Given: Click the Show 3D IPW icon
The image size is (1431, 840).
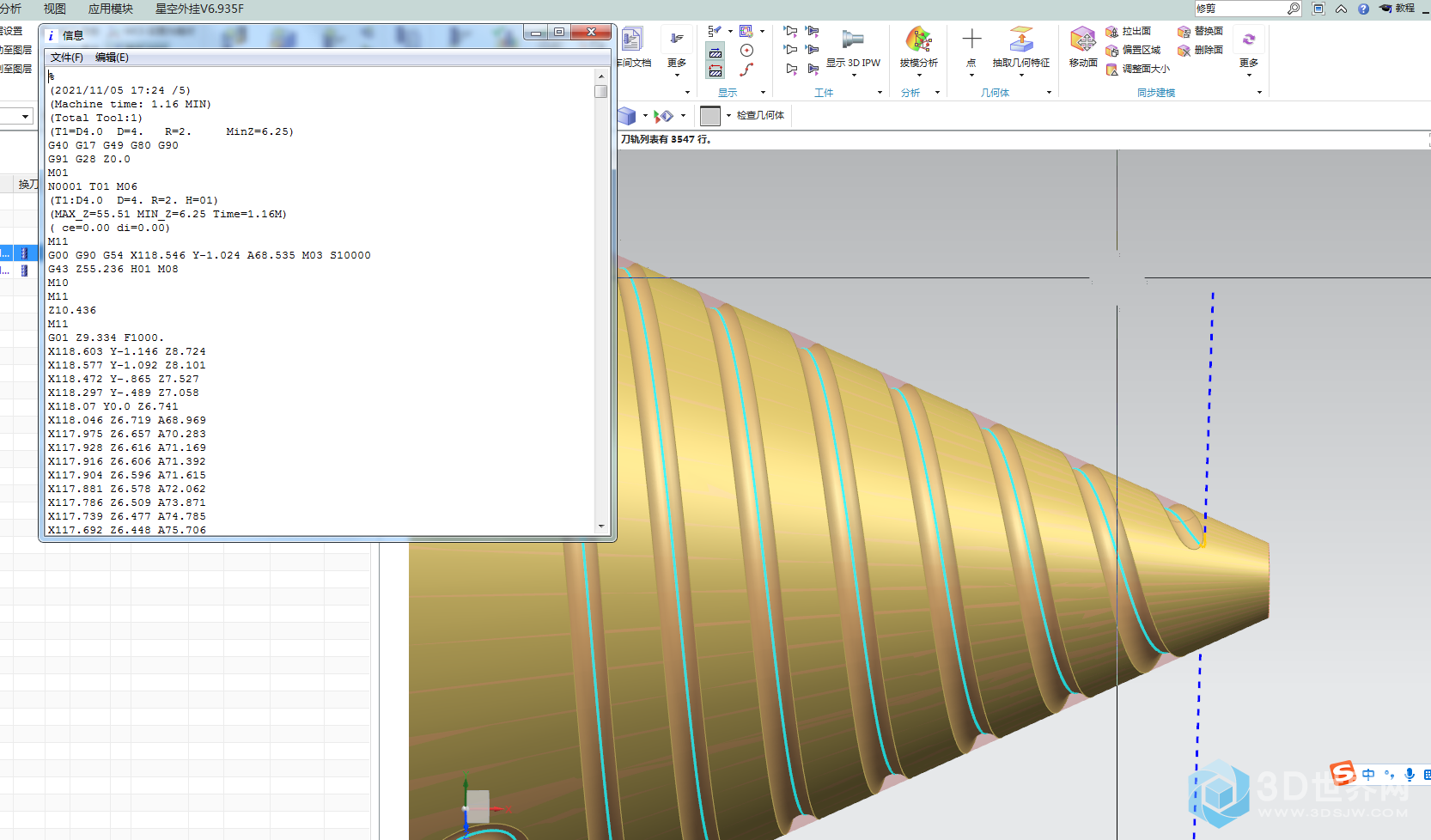Looking at the screenshot, I should coord(853,40).
